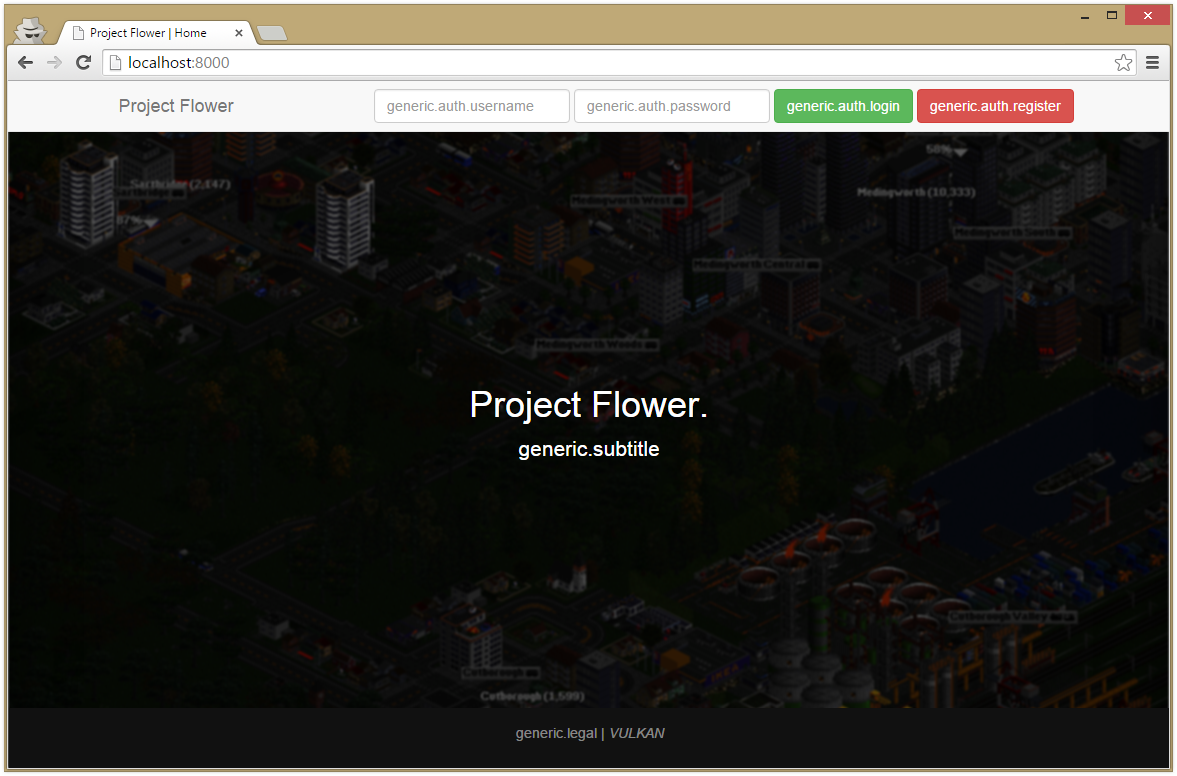The width and height of the screenshot is (1177, 776).
Task: Click the red generic.auth.register button
Action: coord(995,106)
